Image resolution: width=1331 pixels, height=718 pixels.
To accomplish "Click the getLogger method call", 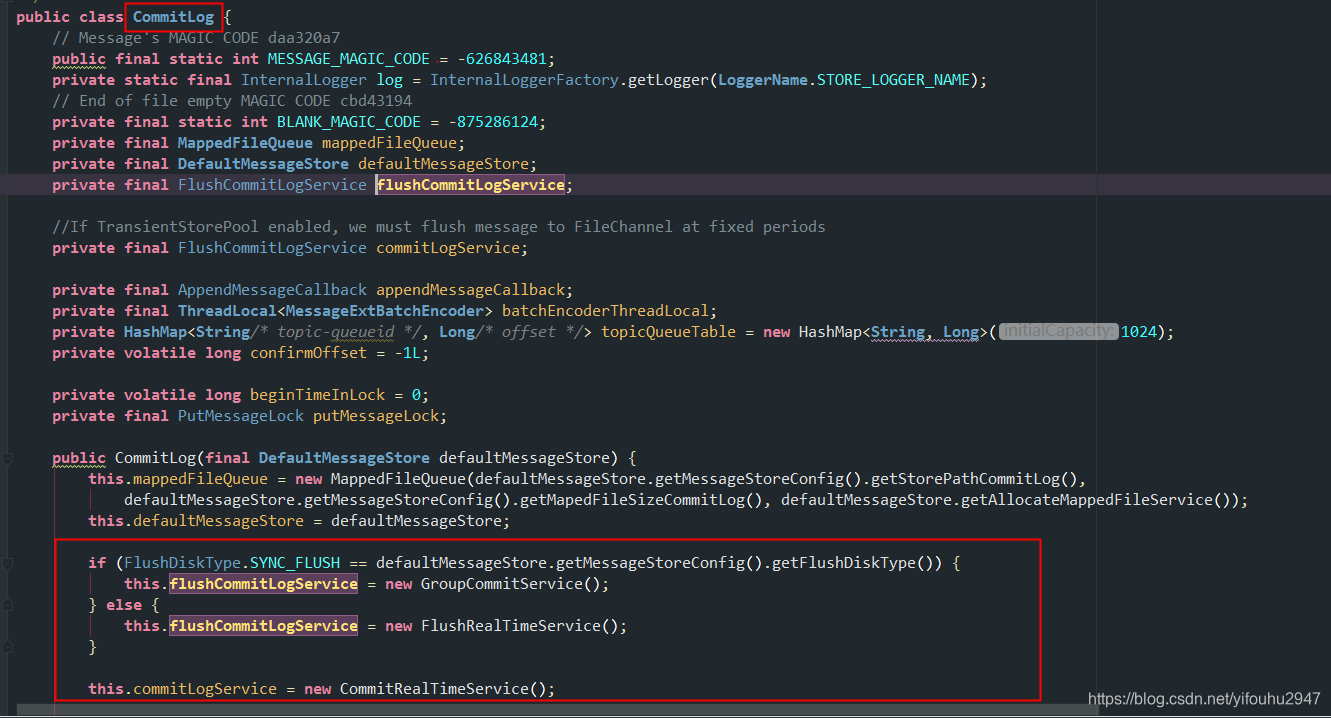I will pyautogui.click(x=668, y=80).
